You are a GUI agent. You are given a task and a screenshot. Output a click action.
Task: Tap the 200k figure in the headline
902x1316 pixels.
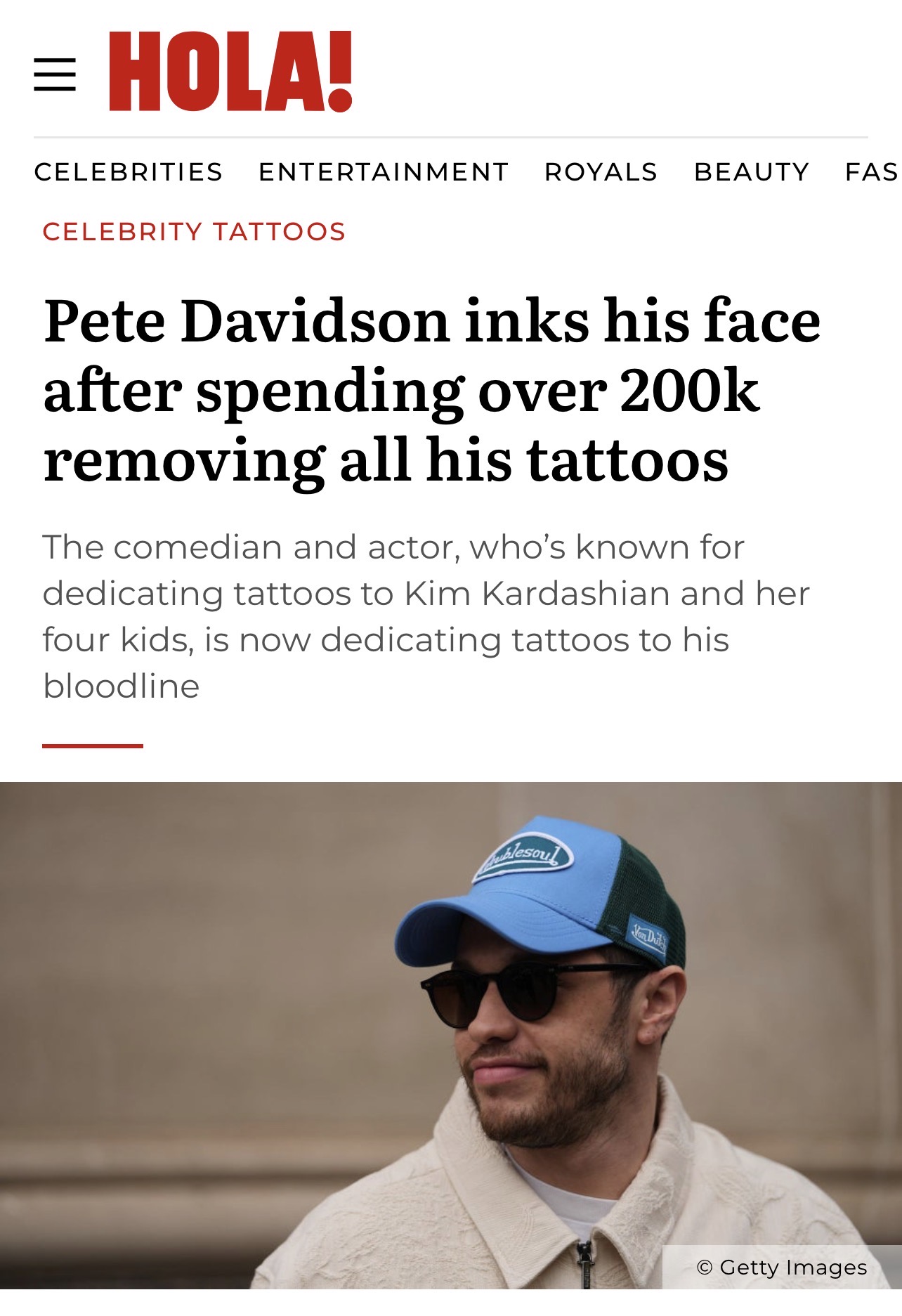point(690,391)
